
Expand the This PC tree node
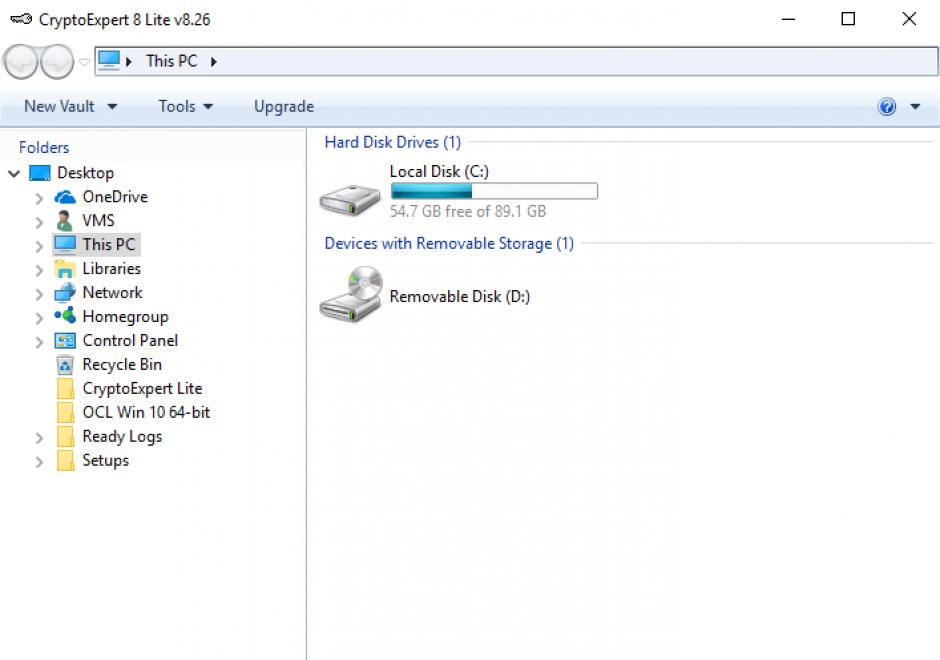click(40, 246)
